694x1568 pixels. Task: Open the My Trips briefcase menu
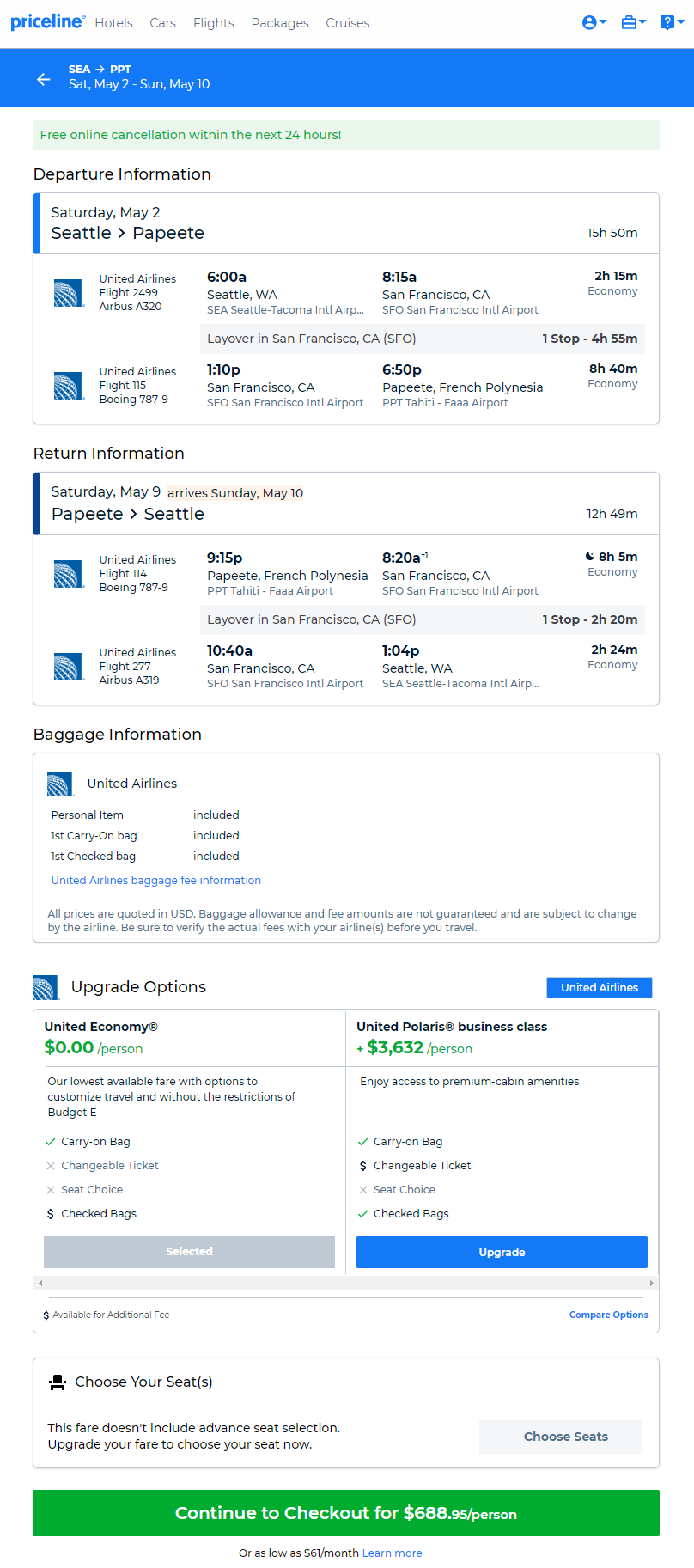(633, 23)
